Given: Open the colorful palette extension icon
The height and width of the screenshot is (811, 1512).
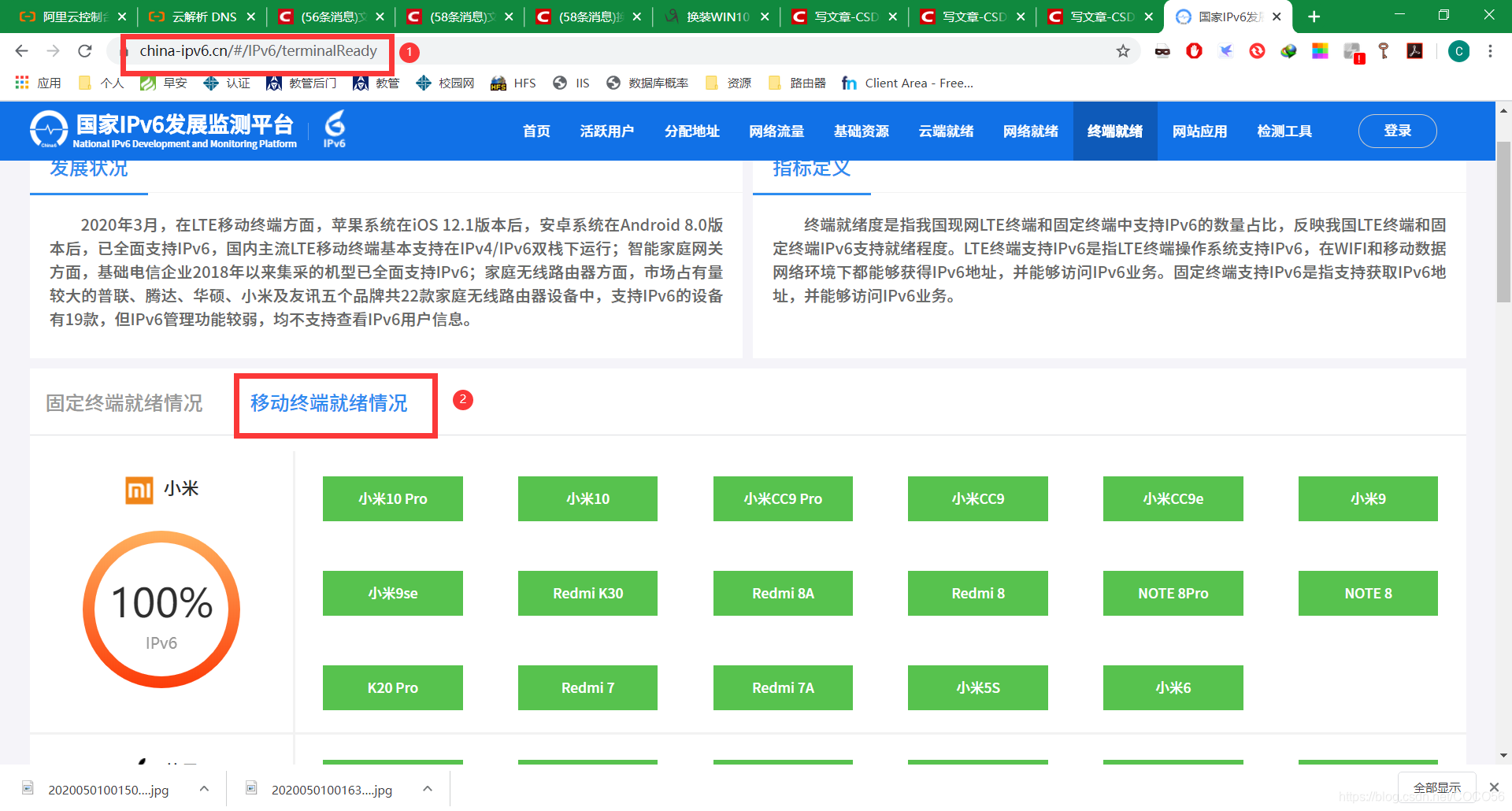Looking at the screenshot, I should pos(1321,51).
